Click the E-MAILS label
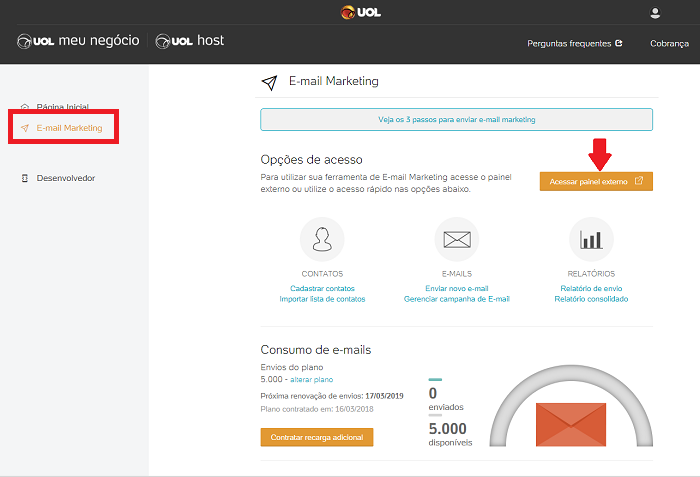700x477 pixels. click(457, 274)
